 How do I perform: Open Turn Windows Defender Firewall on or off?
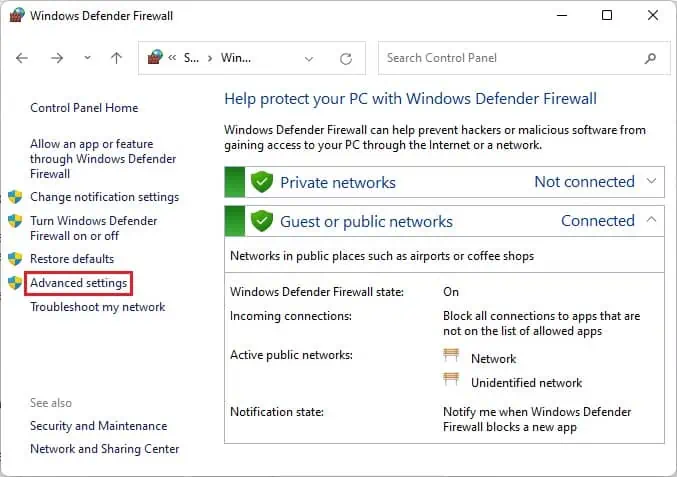[x=94, y=228]
